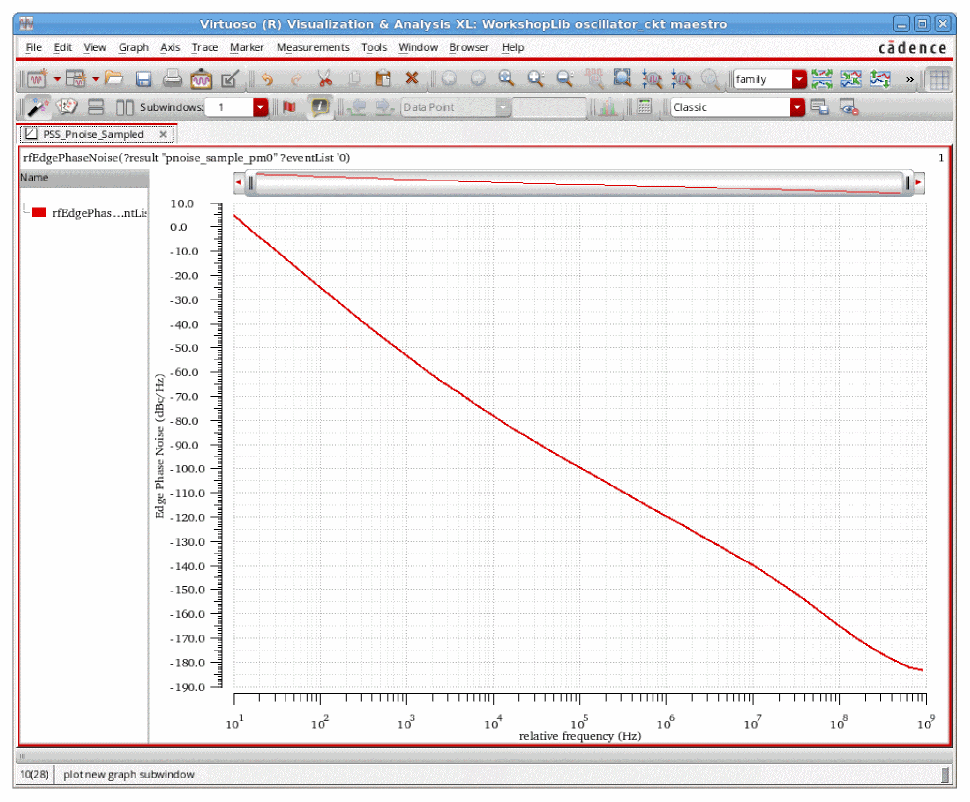The width and height of the screenshot is (970, 802).
Task: Open the Calculator icon
Action: (645, 108)
